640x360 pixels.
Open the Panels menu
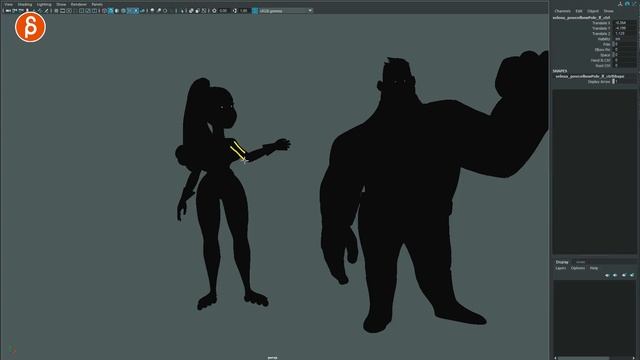[97, 4]
